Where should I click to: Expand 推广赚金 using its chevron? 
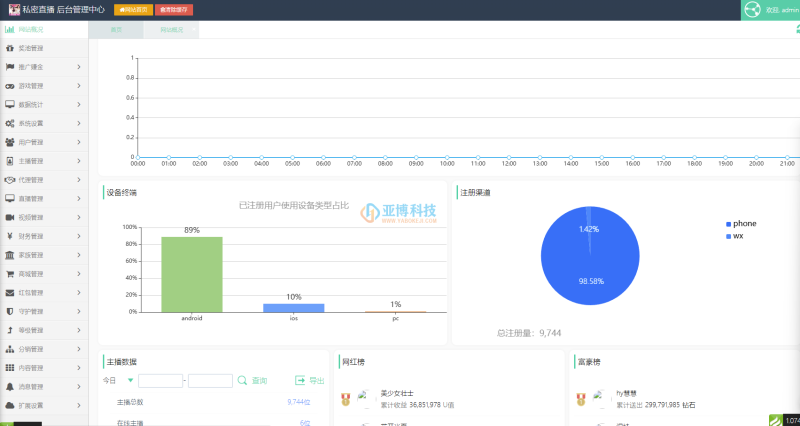tap(79, 67)
